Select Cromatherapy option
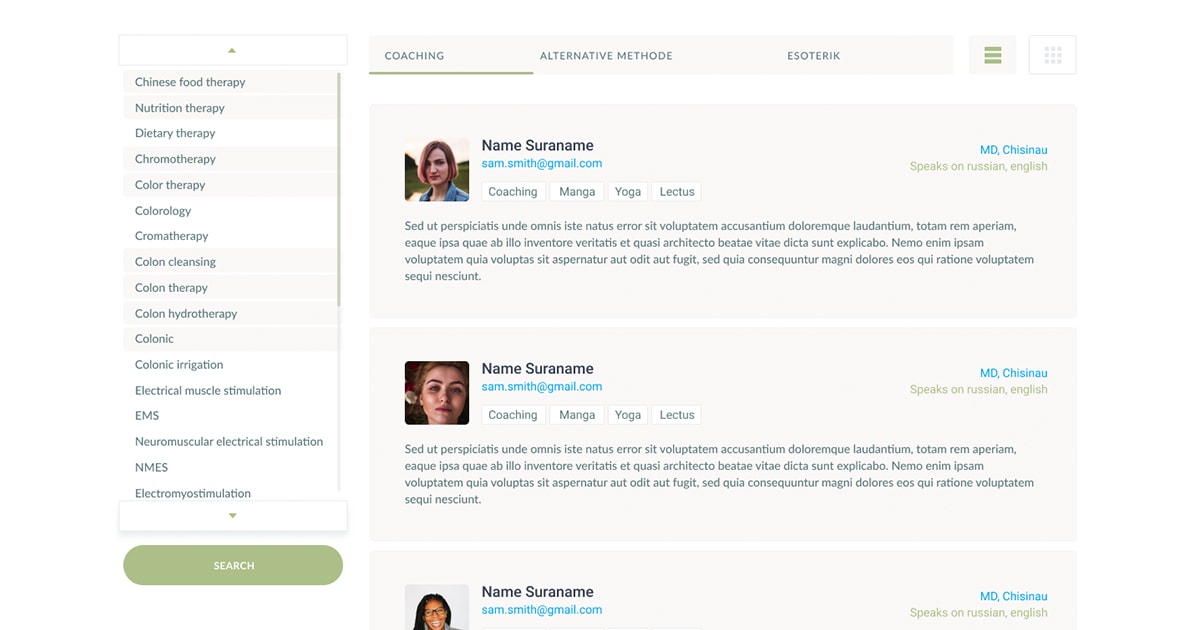This screenshot has height=630, width=1200. tap(230, 236)
